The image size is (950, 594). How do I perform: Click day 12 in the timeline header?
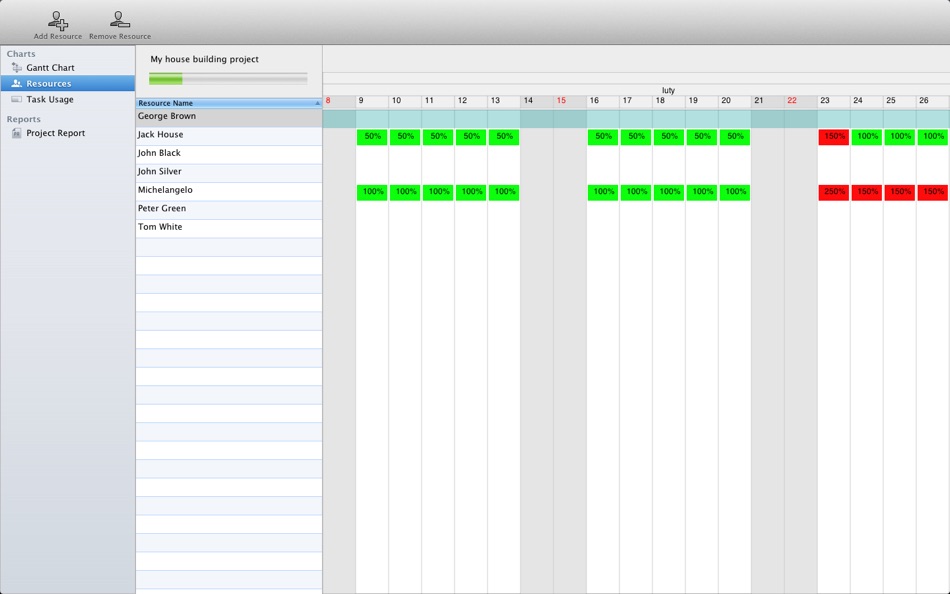[471, 101]
